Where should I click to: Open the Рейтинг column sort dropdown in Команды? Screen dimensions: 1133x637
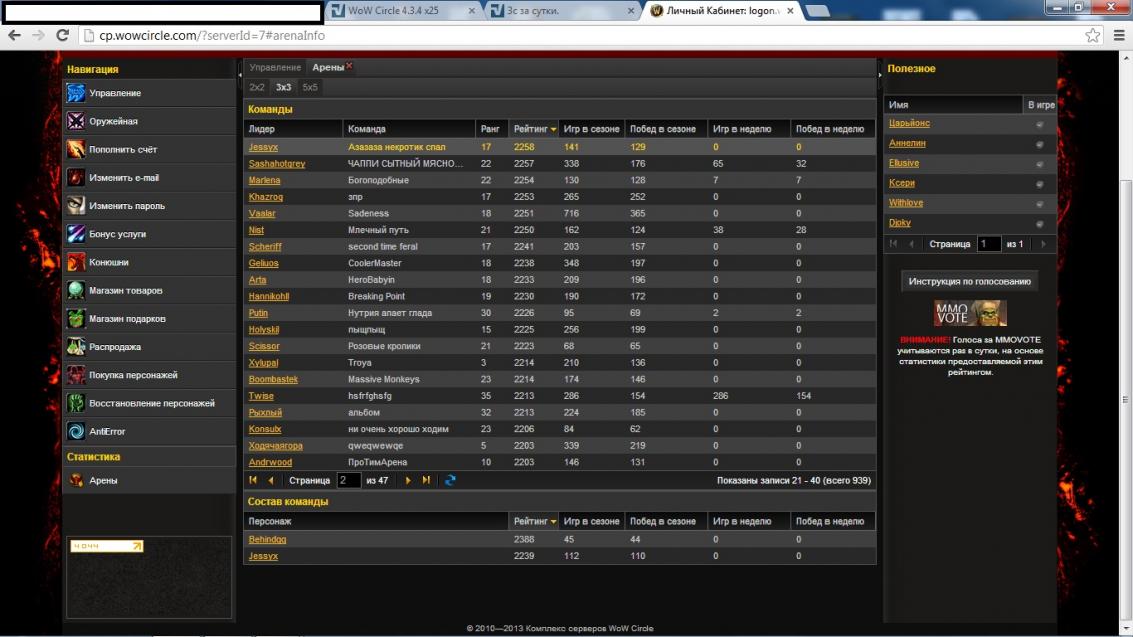tap(553, 129)
